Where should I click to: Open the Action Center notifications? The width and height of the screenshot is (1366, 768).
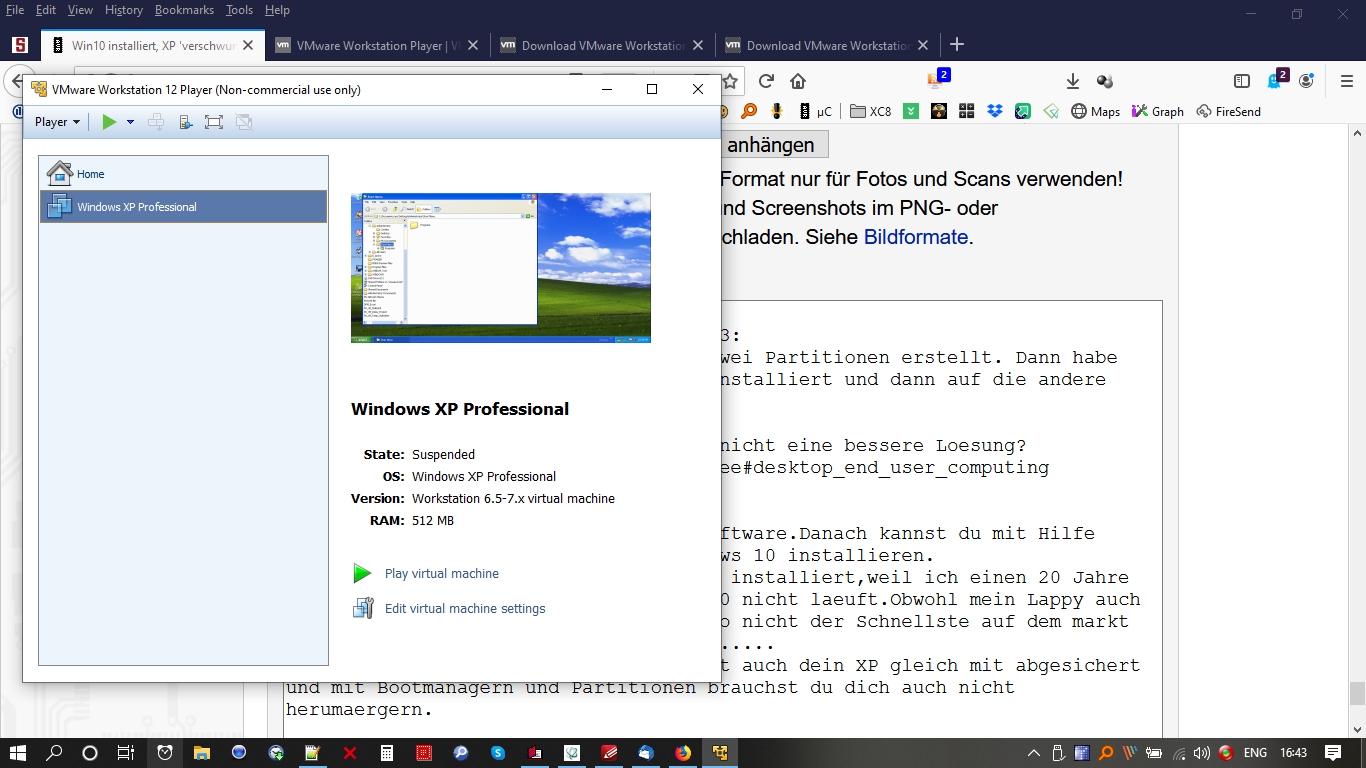tap(1332, 753)
